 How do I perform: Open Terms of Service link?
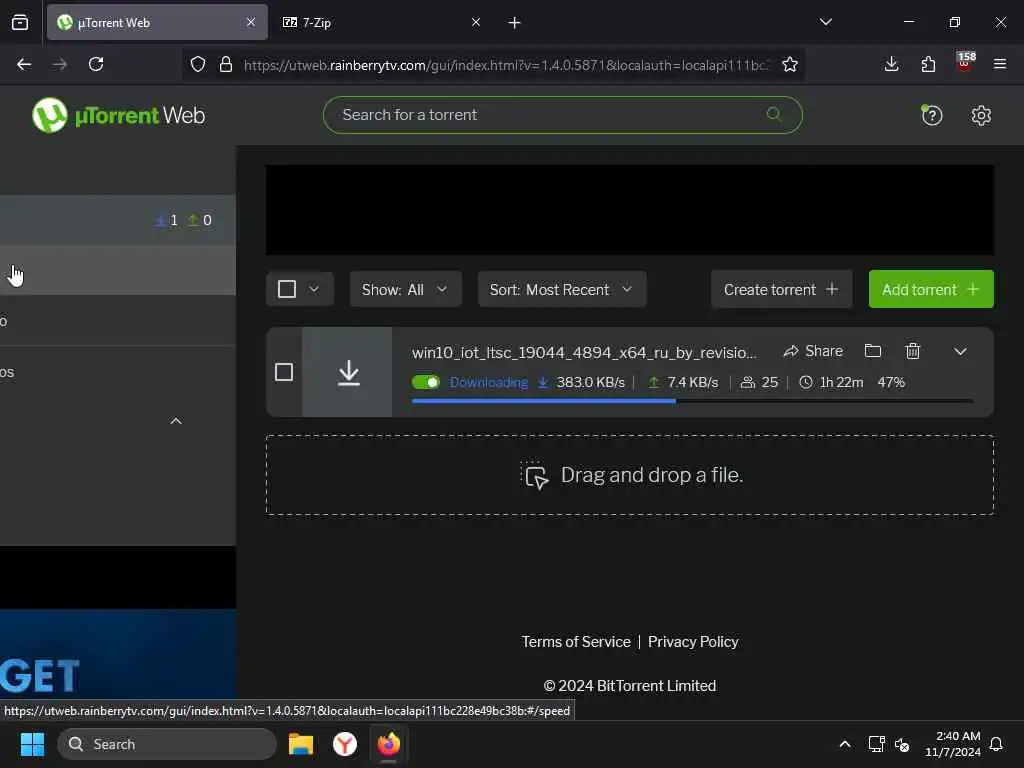pyautogui.click(x=576, y=642)
